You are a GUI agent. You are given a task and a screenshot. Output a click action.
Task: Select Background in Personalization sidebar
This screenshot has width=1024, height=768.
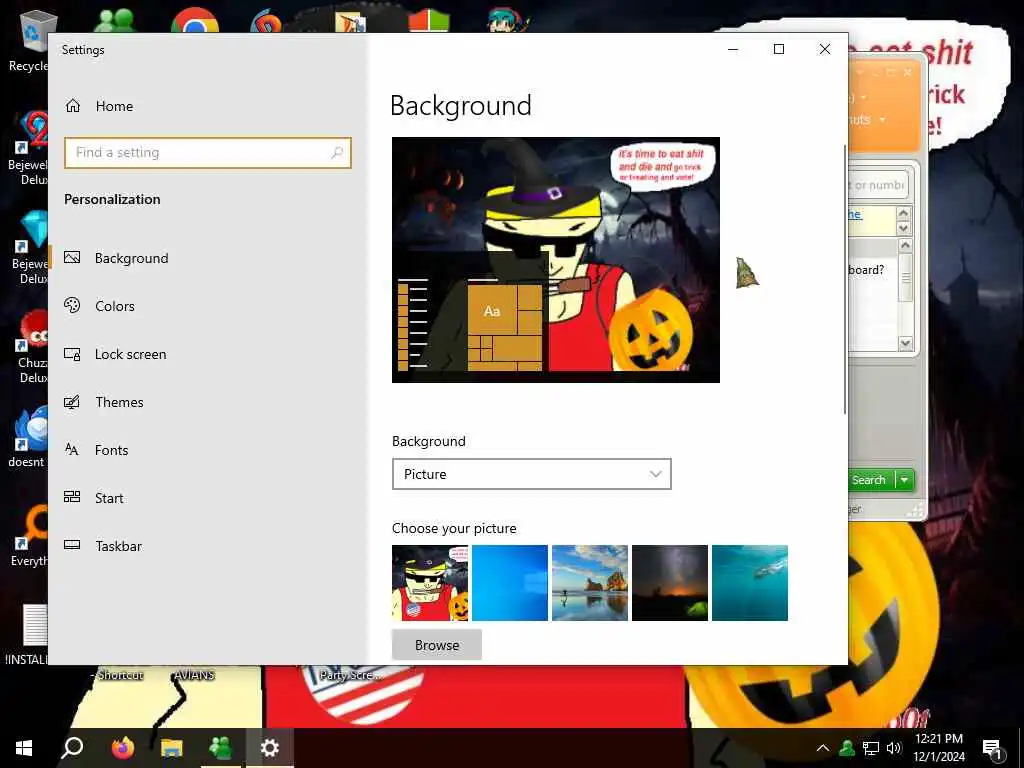pyautogui.click(x=131, y=258)
